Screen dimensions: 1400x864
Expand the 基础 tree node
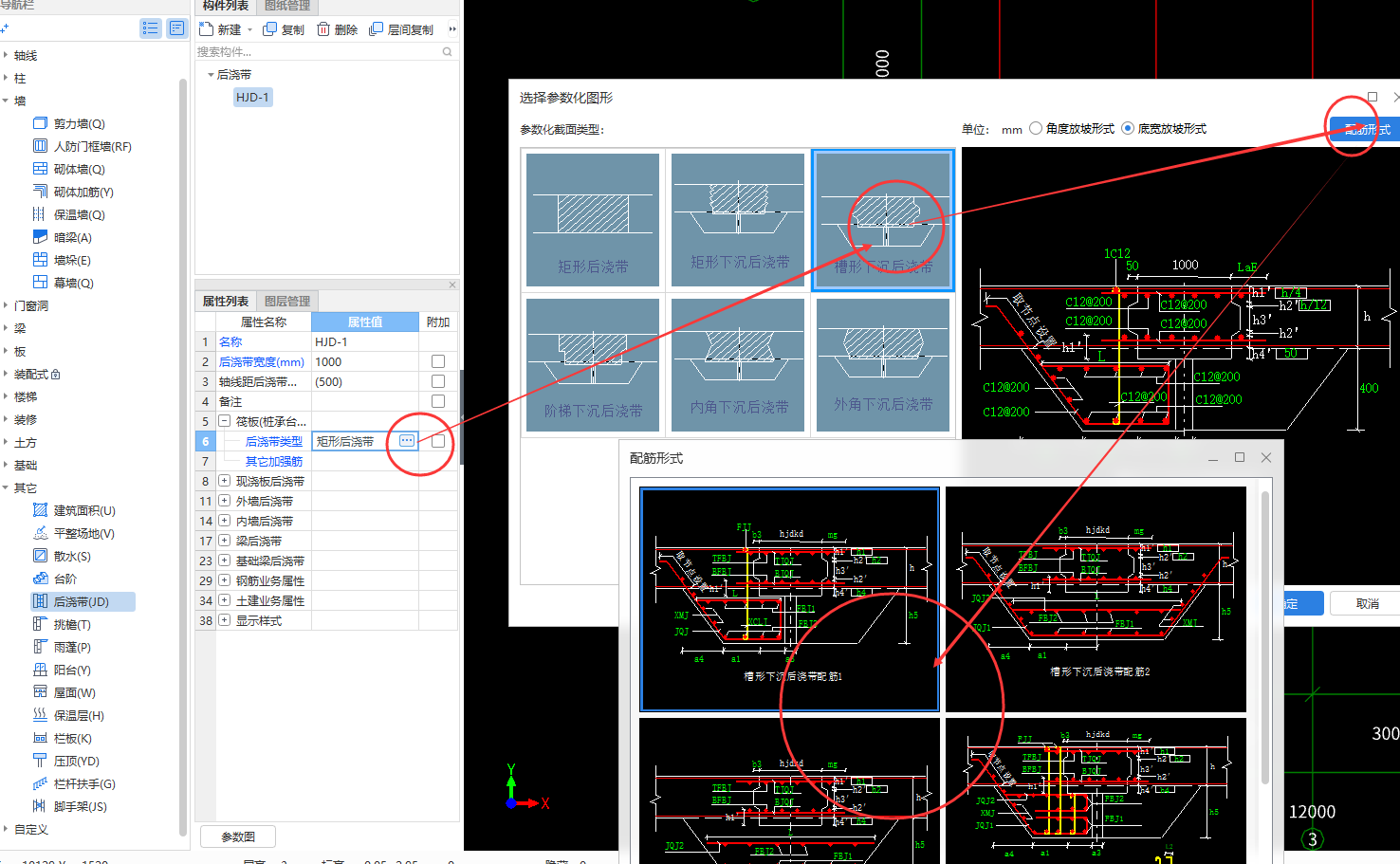coord(6,465)
